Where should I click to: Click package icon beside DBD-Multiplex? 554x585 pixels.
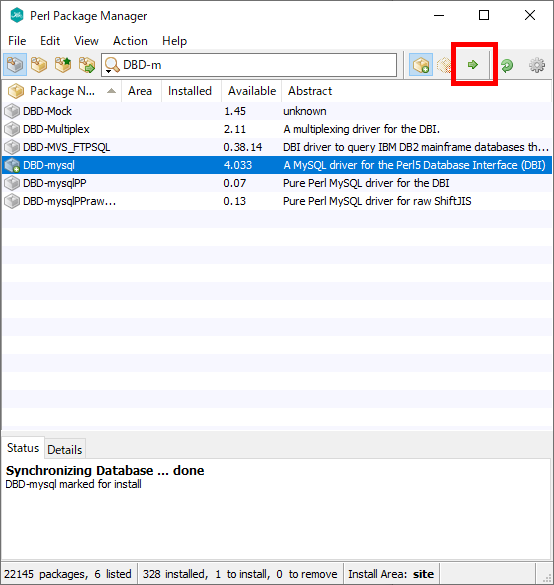click(x=12, y=129)
